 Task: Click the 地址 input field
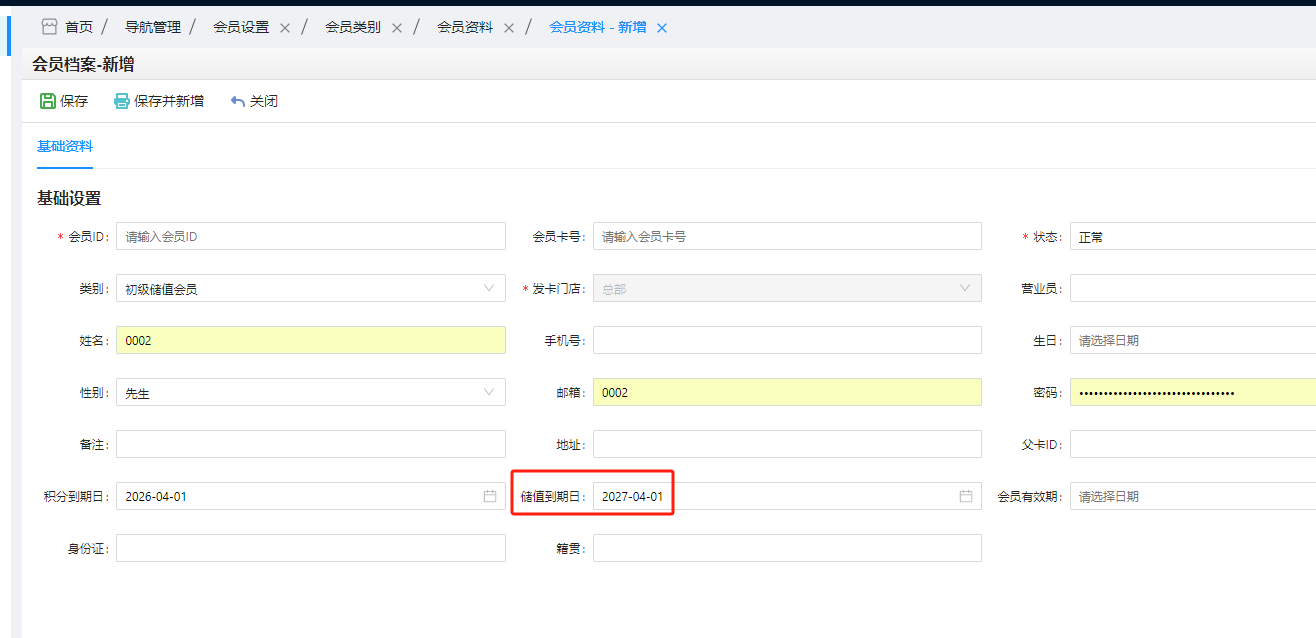787,444
